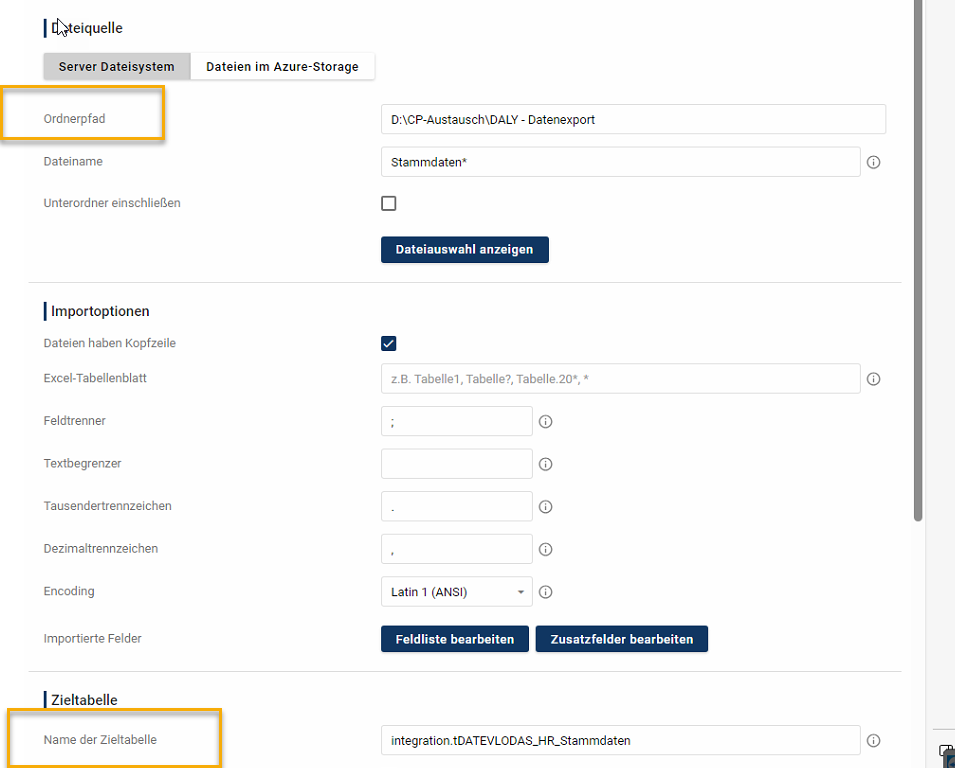
Task: Show the Tausendertrennzeichen info icon help
Action: click(546, 507)
